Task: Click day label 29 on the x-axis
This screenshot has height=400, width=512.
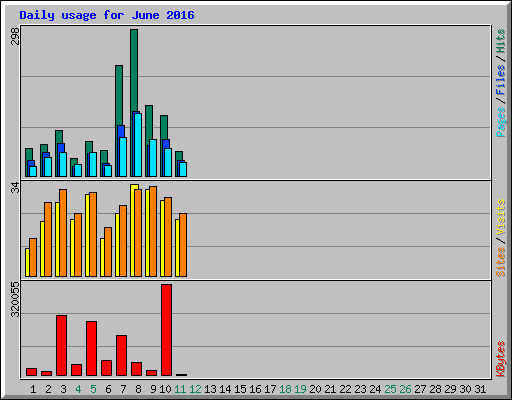Action: pos(450,389)
